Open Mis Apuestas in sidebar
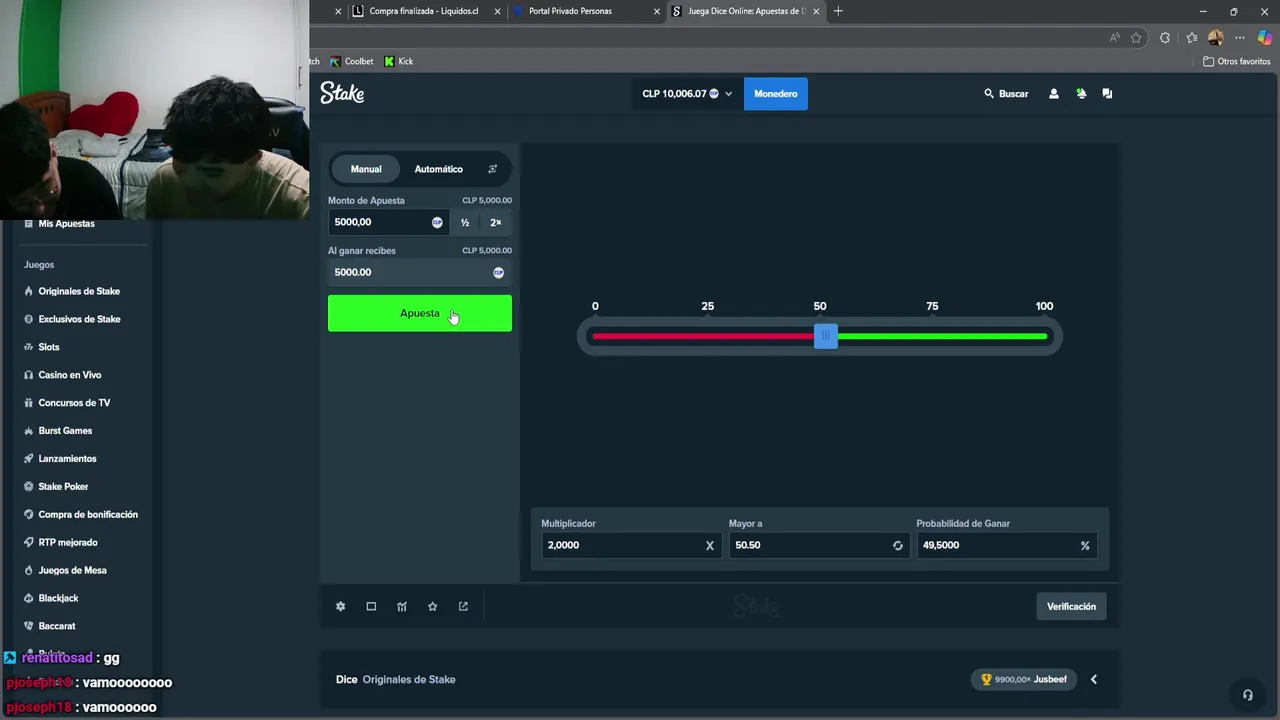Image resolution: width=1280 pixels, height=720 pixels. 67,223
